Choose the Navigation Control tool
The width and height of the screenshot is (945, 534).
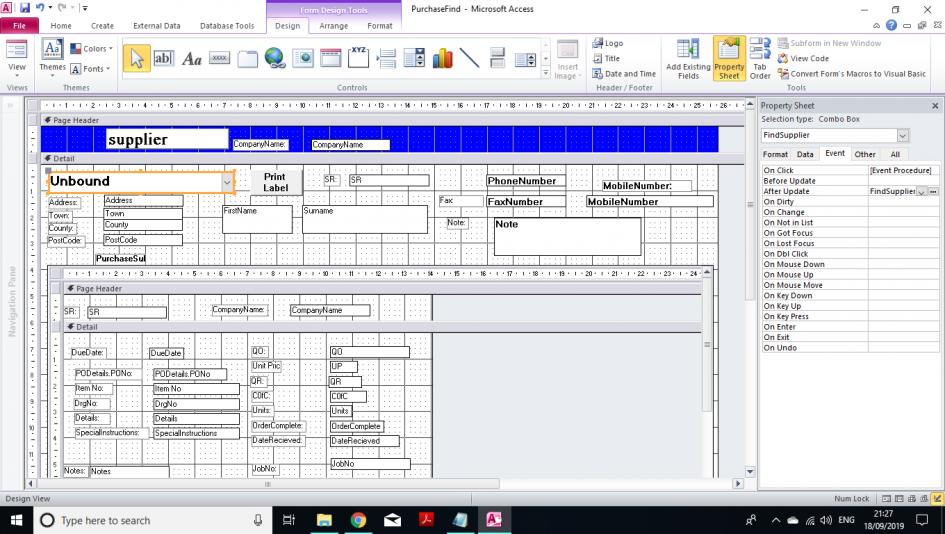point(330,58)
